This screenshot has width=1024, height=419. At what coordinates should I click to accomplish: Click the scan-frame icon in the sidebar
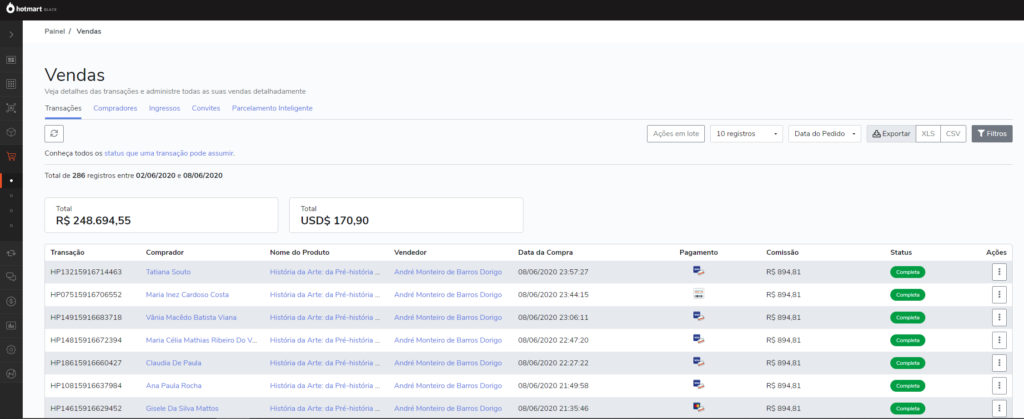tap(11, 108)
